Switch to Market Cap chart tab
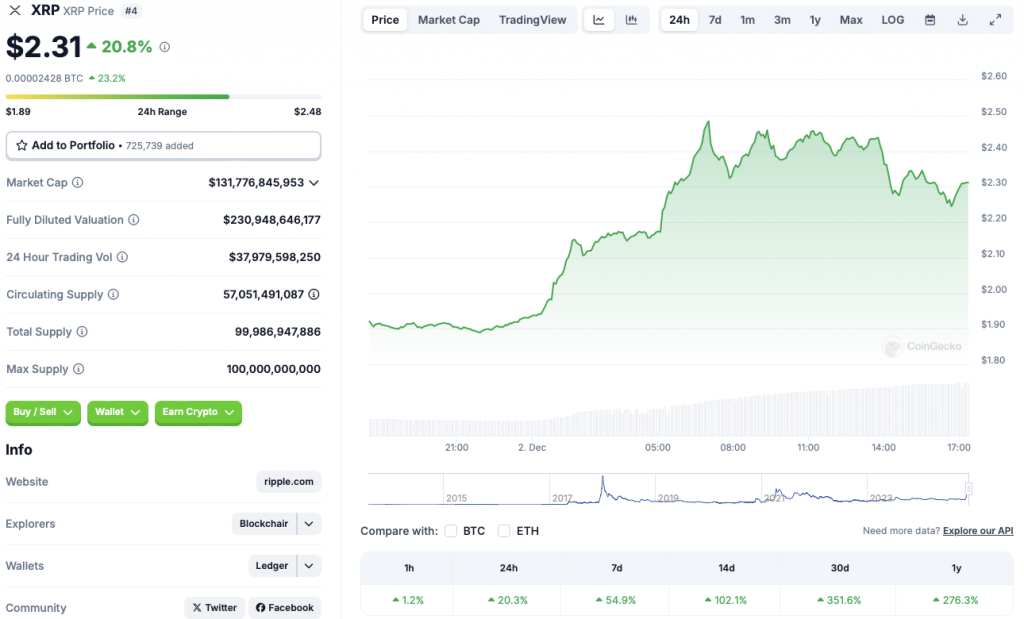The width and height of the screenshot is (1024, 619). tap(449, 20)
